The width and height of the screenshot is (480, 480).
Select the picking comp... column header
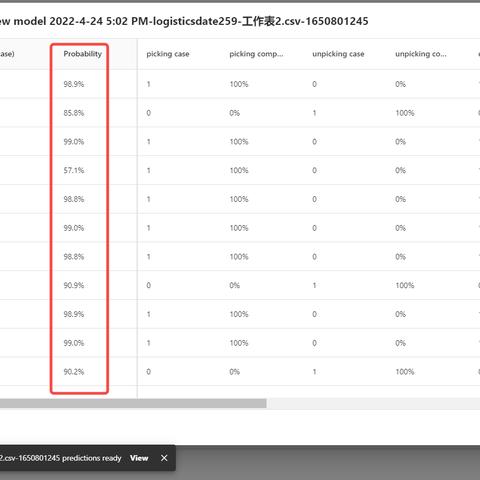pyautogui.click(x=256, y=54)
